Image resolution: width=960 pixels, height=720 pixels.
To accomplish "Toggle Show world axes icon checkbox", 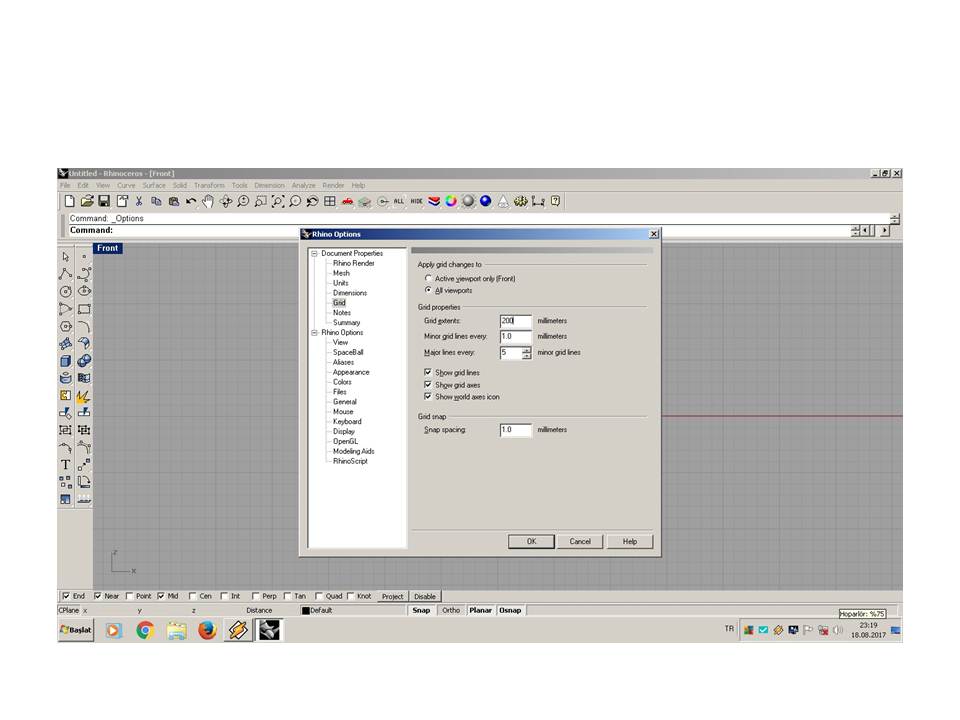I will (428, 397).
